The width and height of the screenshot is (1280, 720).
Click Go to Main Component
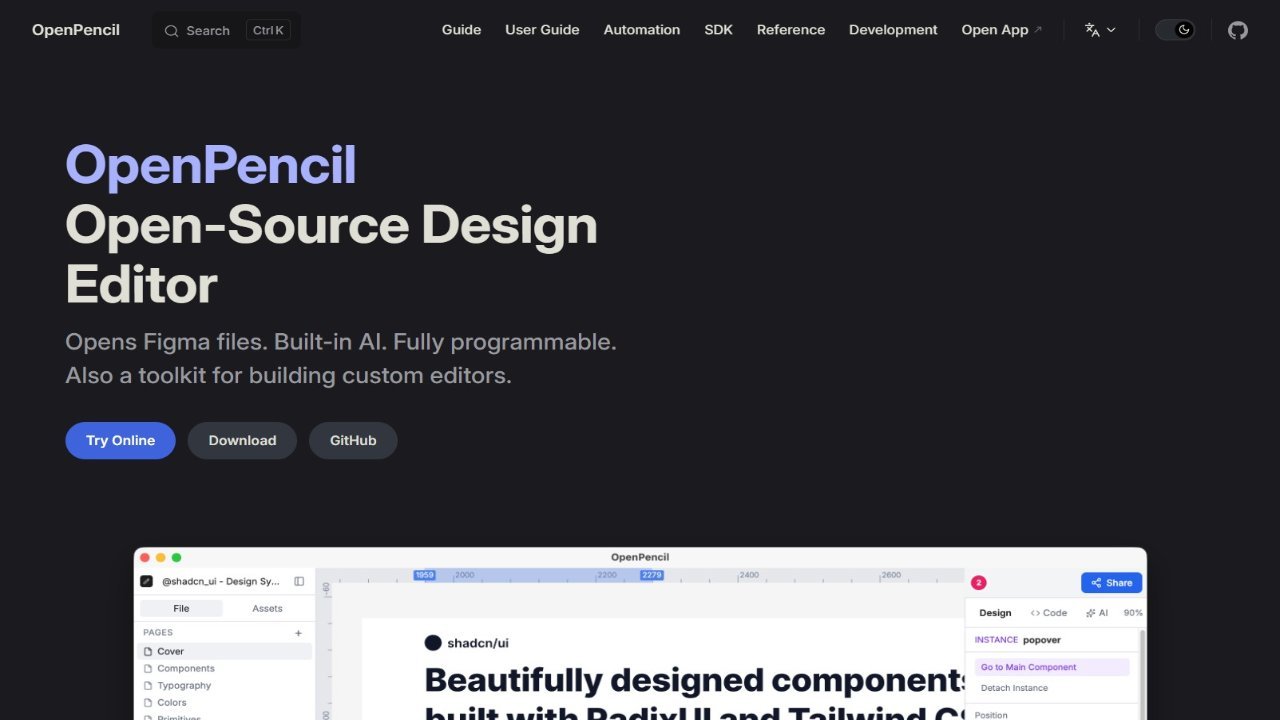point(1052,667)
